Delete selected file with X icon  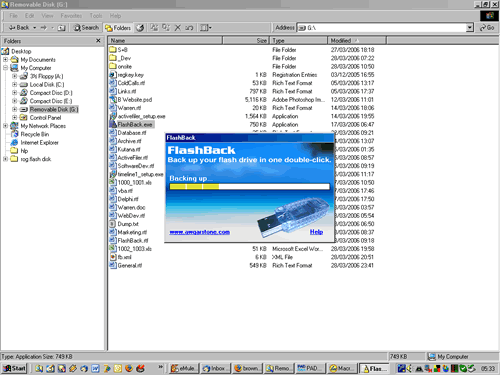178,28
